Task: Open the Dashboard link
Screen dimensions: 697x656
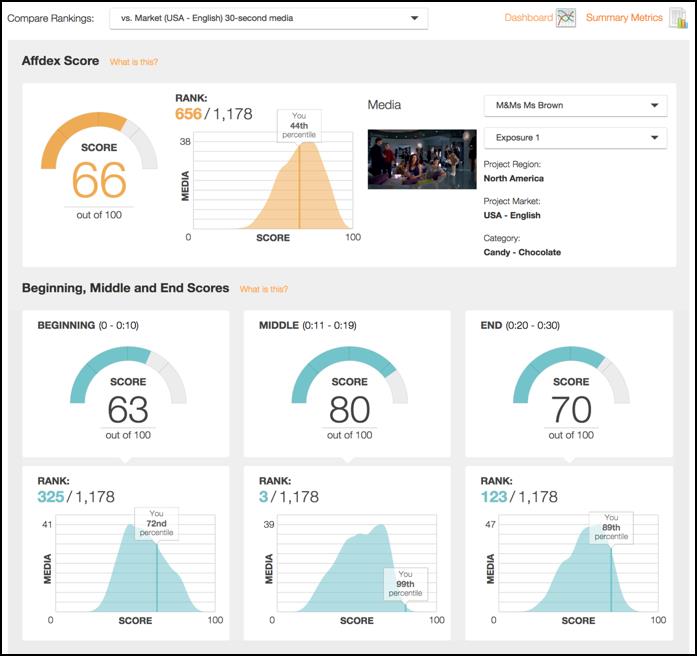Action: pos(528,18)
